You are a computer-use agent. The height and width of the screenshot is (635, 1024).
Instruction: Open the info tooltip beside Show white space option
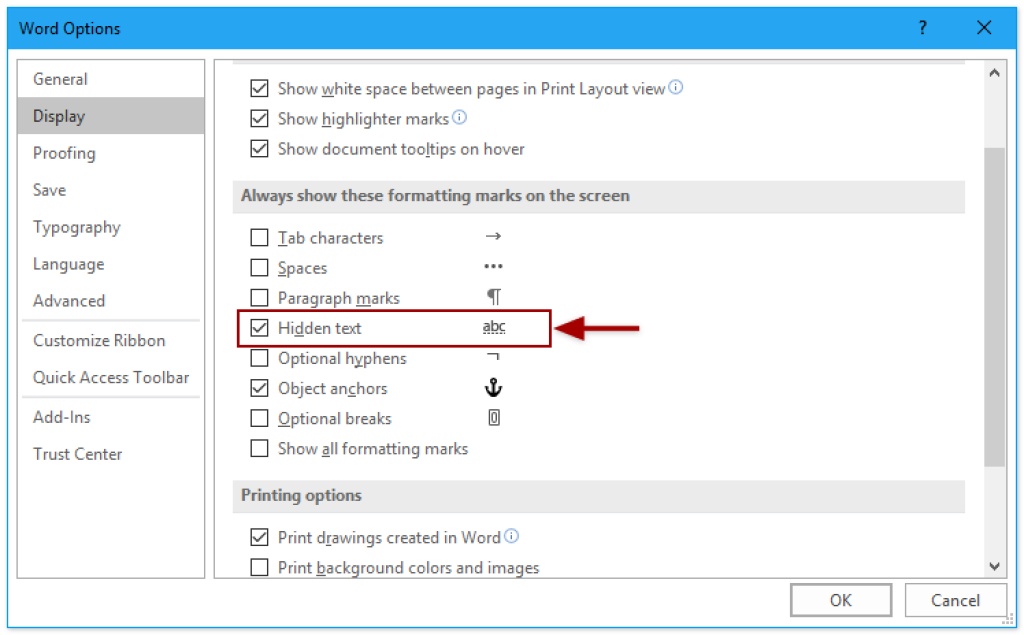676,88
